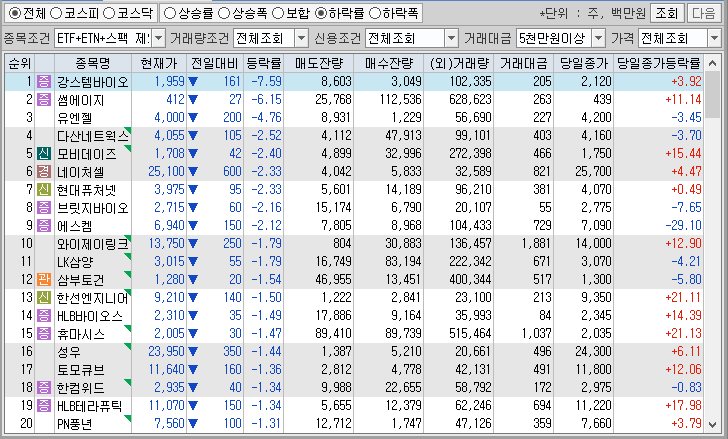
Task: Click the 증 badge beside 브릿지바이오
Action: coord(44,207)
